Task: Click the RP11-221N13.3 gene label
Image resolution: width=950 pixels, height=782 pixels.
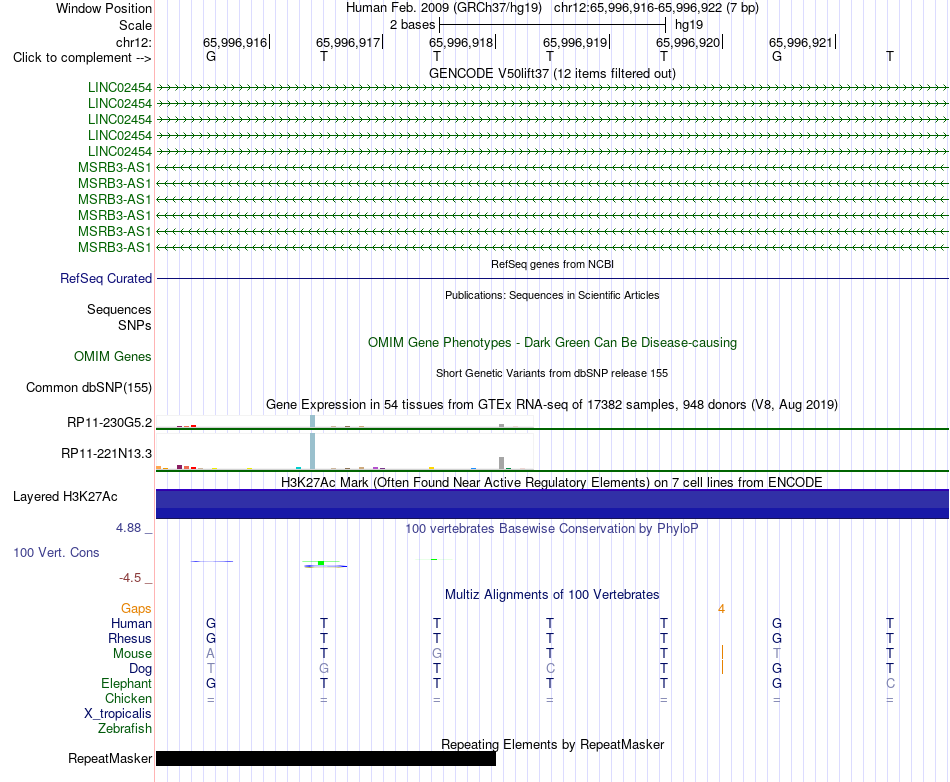Action: (106, 454)
